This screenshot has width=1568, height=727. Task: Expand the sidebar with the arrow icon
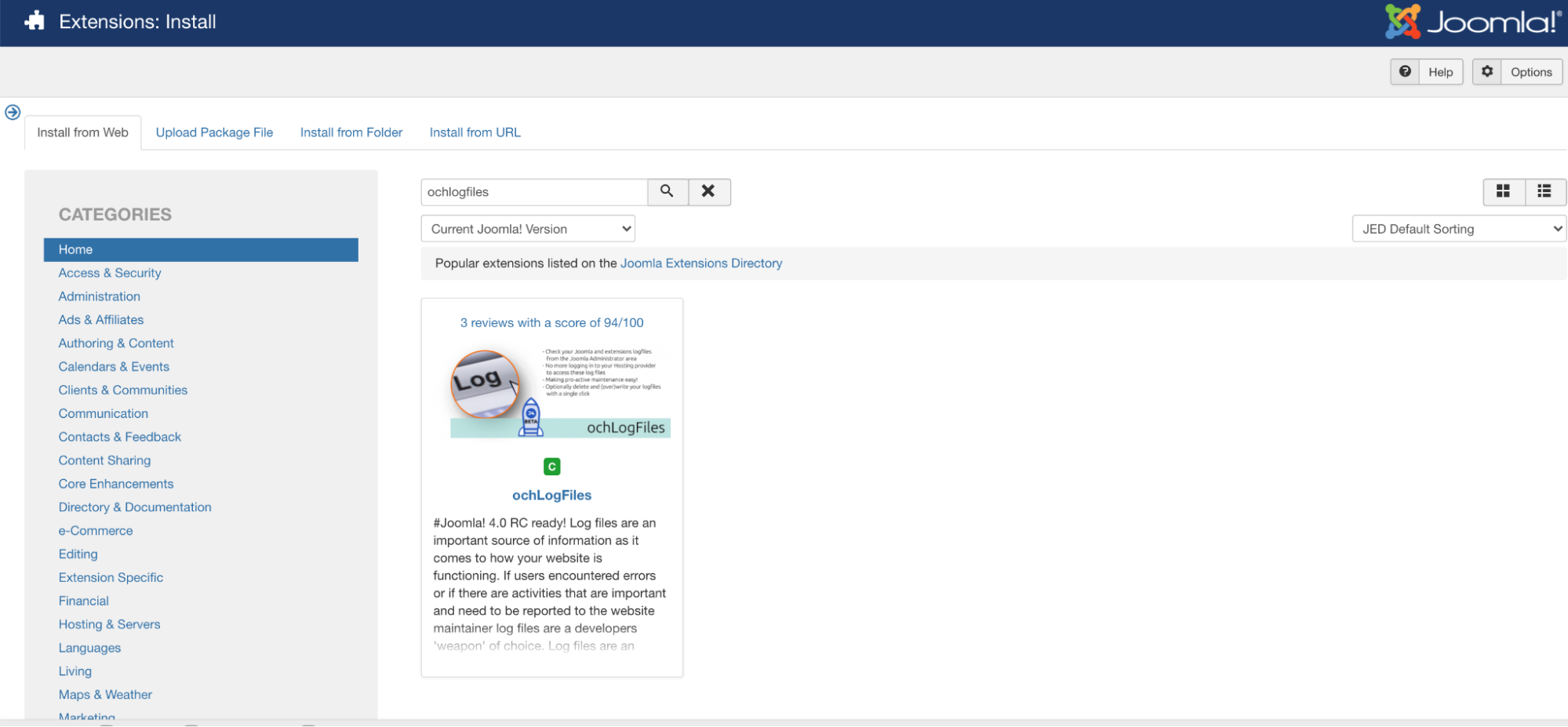(x=13, y=112)
